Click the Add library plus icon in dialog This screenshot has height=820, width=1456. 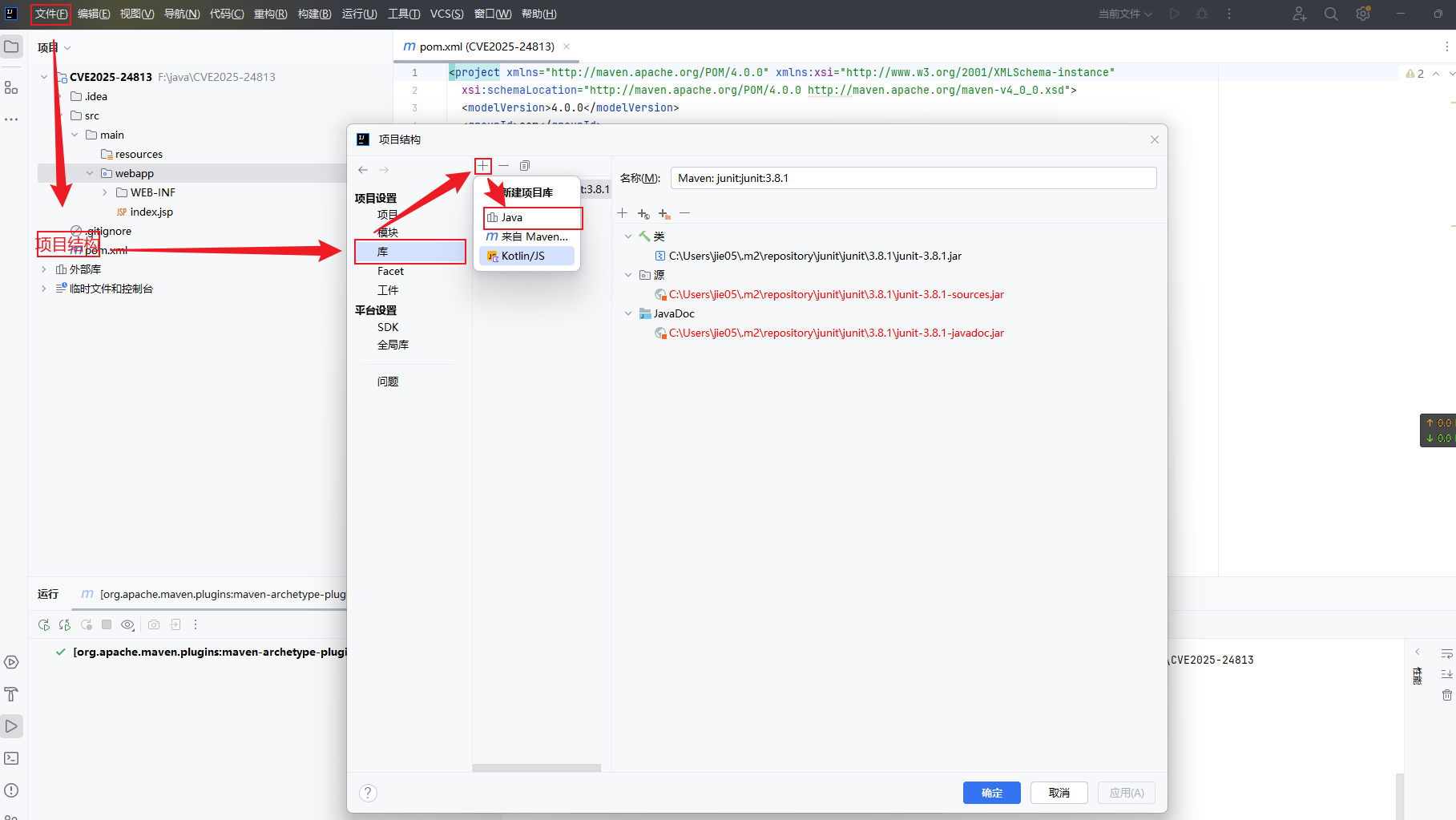[483, 166]
